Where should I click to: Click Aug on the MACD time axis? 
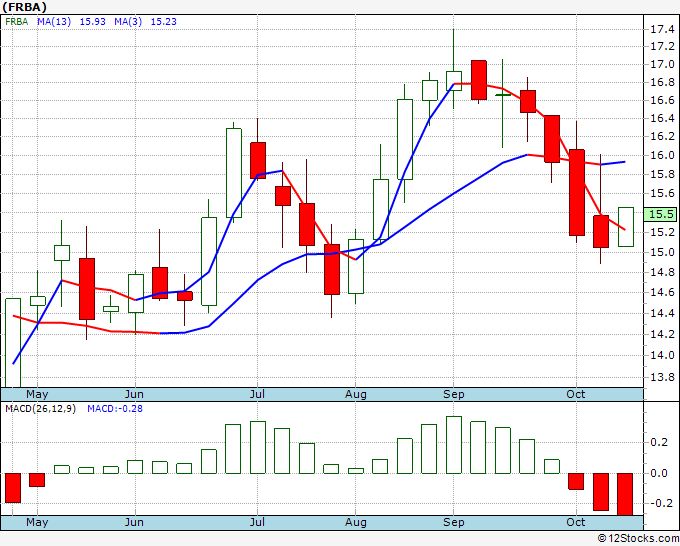356,522
